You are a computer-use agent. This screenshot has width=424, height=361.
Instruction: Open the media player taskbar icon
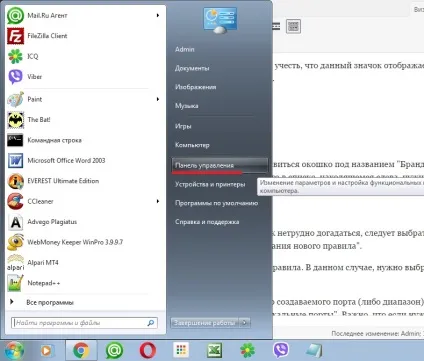(x=46, y=351)
